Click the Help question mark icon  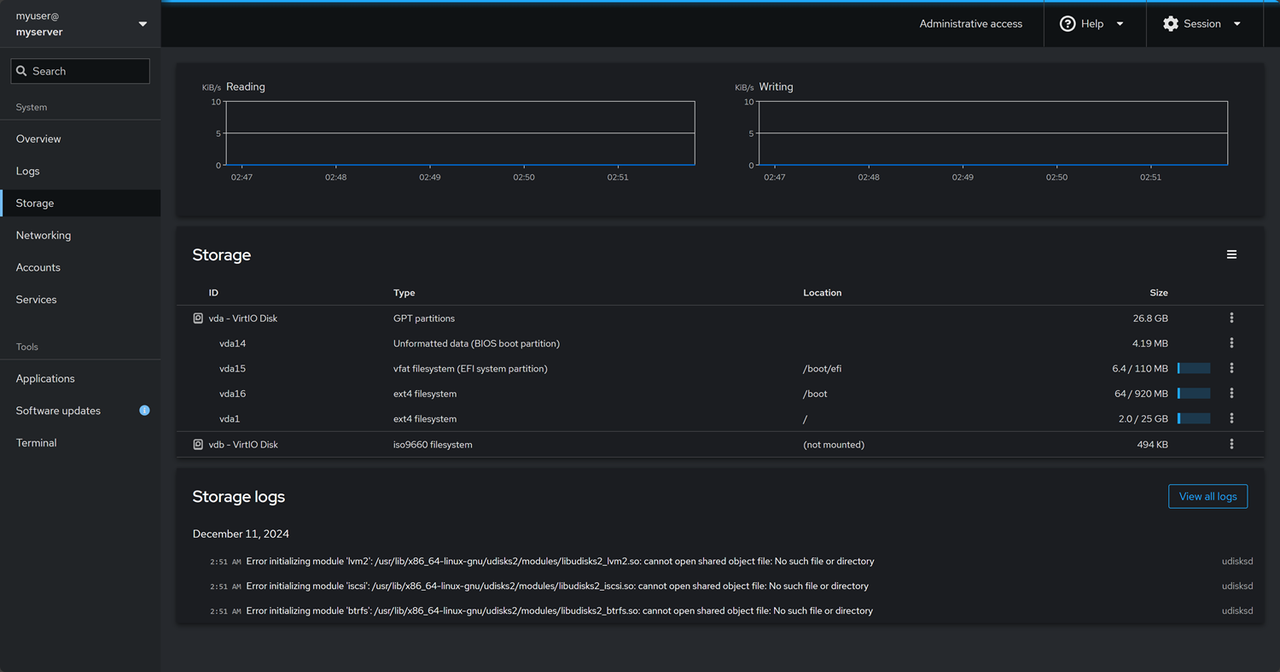point(1067,24)
